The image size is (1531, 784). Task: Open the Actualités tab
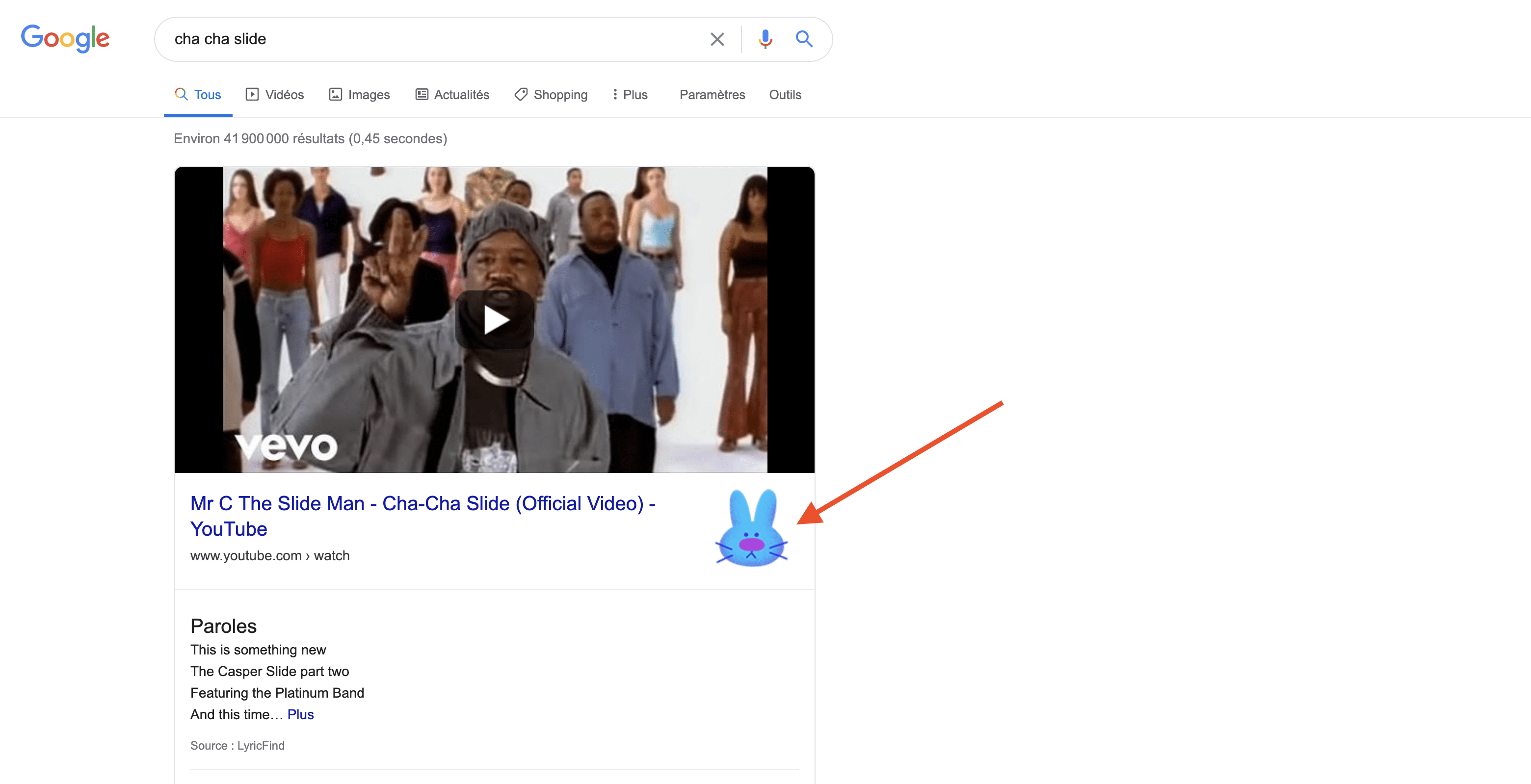click(452, 95)
